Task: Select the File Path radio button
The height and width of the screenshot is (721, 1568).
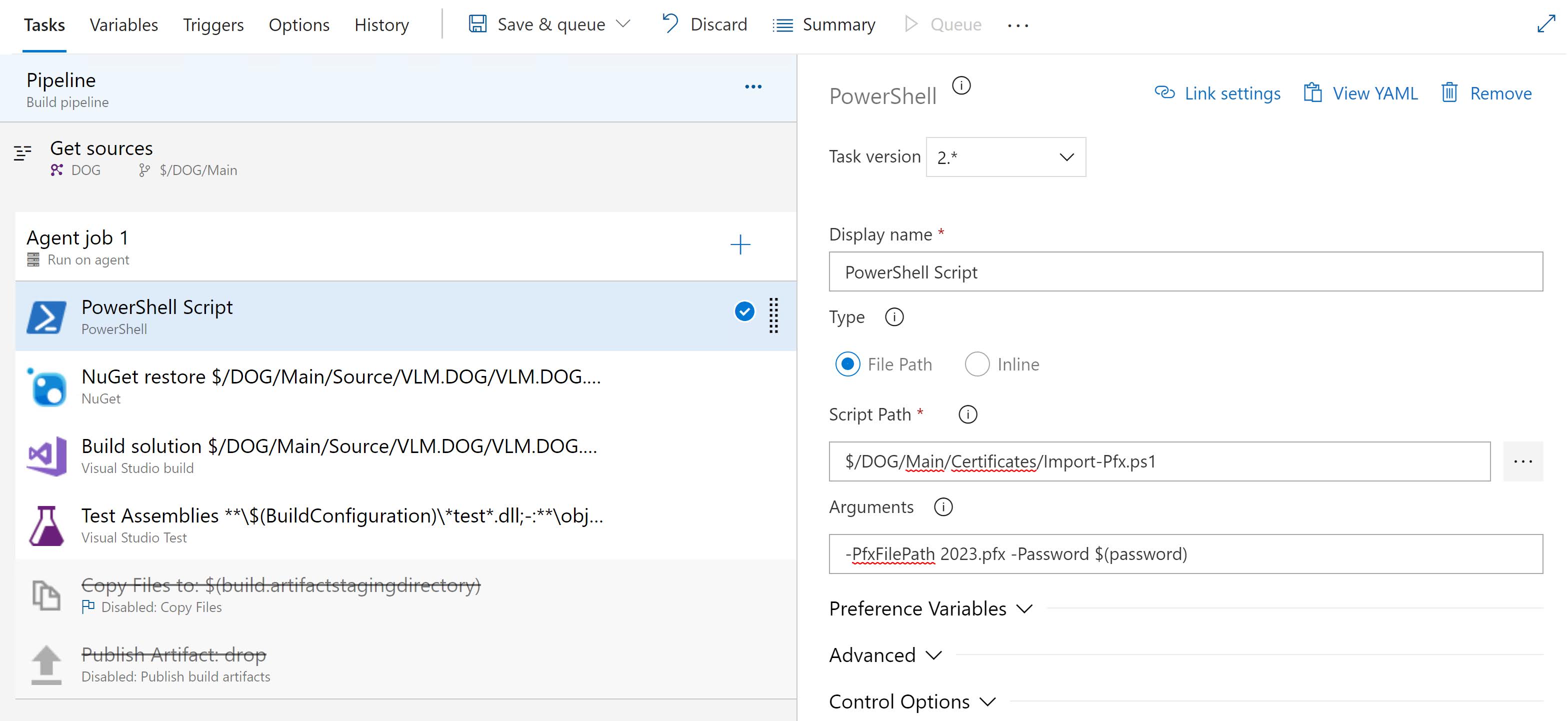Action: tap(847, 364)
